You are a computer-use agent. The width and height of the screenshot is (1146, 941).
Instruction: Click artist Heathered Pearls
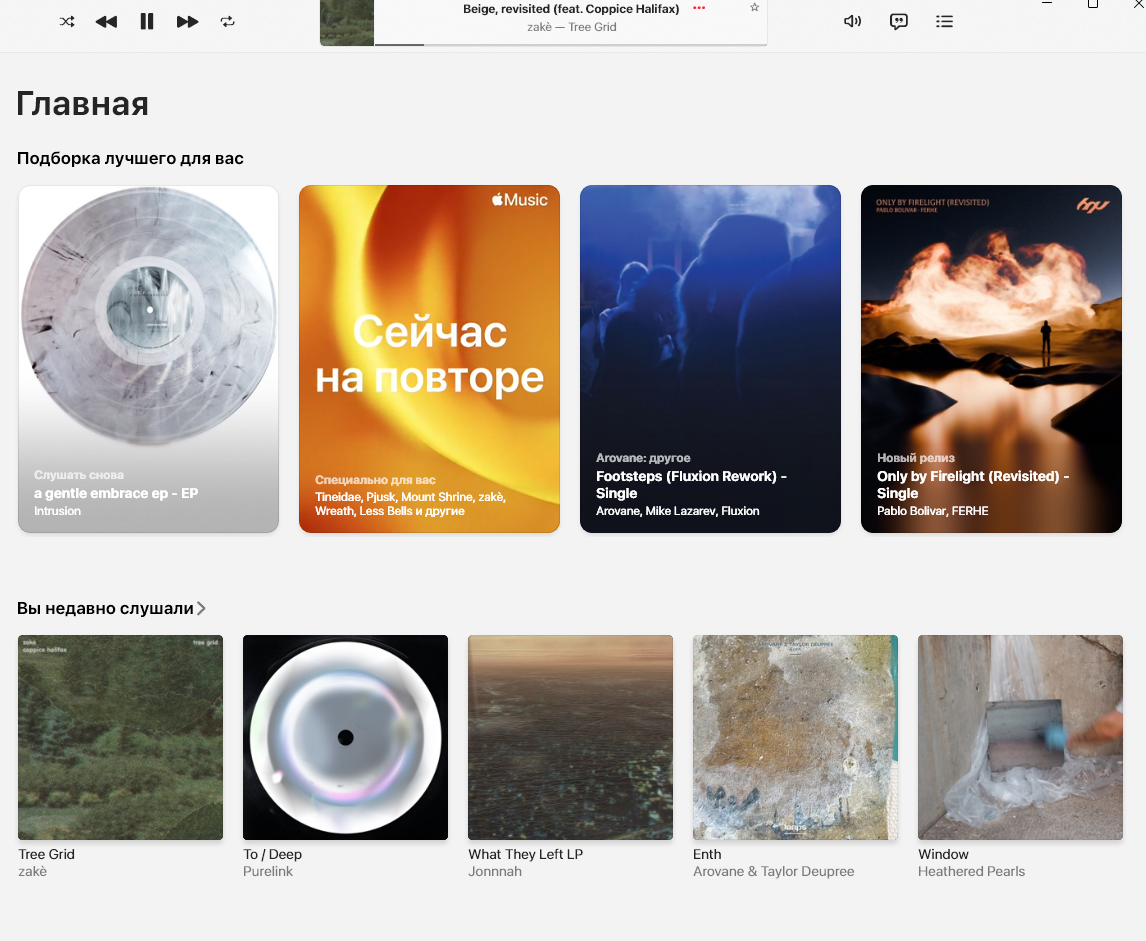[x=971, y=872]
